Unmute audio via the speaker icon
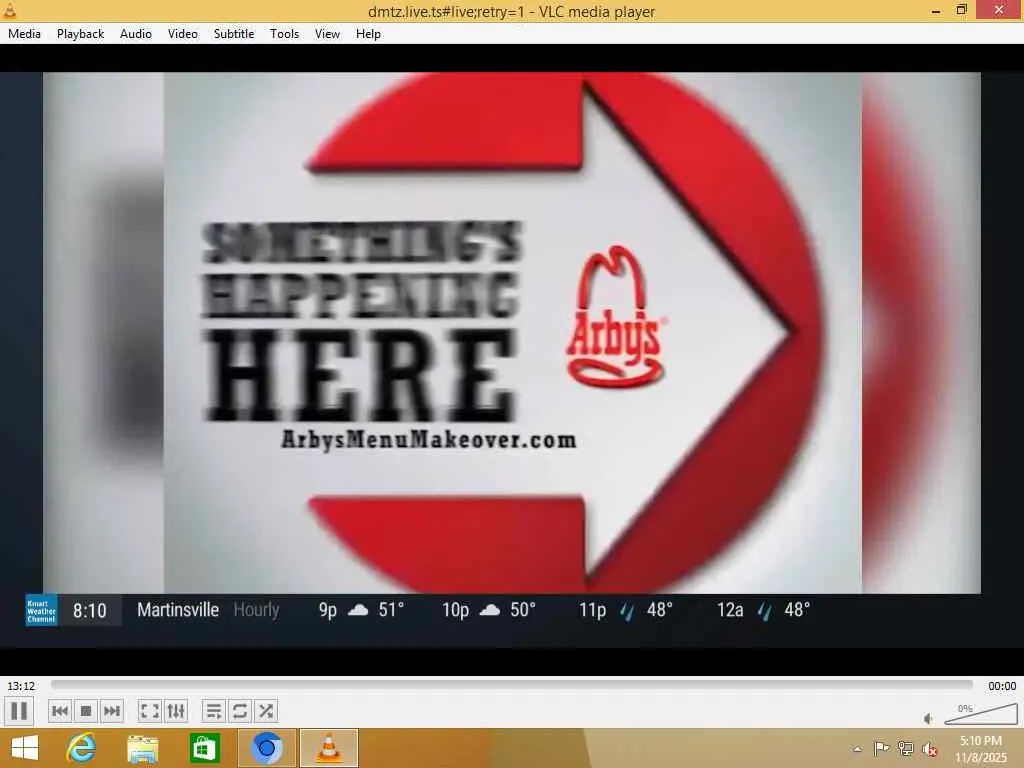The width and height of the screenshot is (1024, 768). pyautogui.click(x=928, y=718)
